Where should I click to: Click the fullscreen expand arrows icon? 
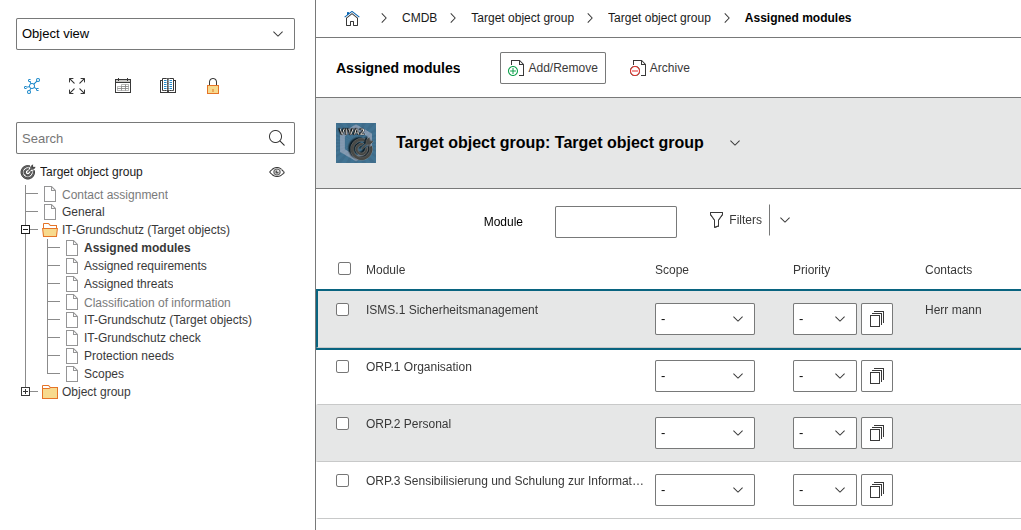tap(77, 86)
